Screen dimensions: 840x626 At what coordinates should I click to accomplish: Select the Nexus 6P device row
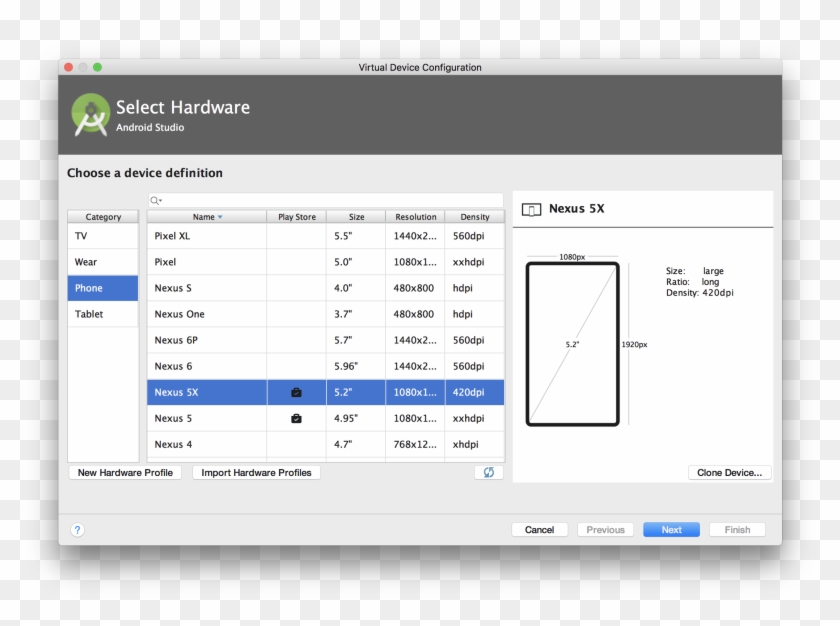click(326, 340)
